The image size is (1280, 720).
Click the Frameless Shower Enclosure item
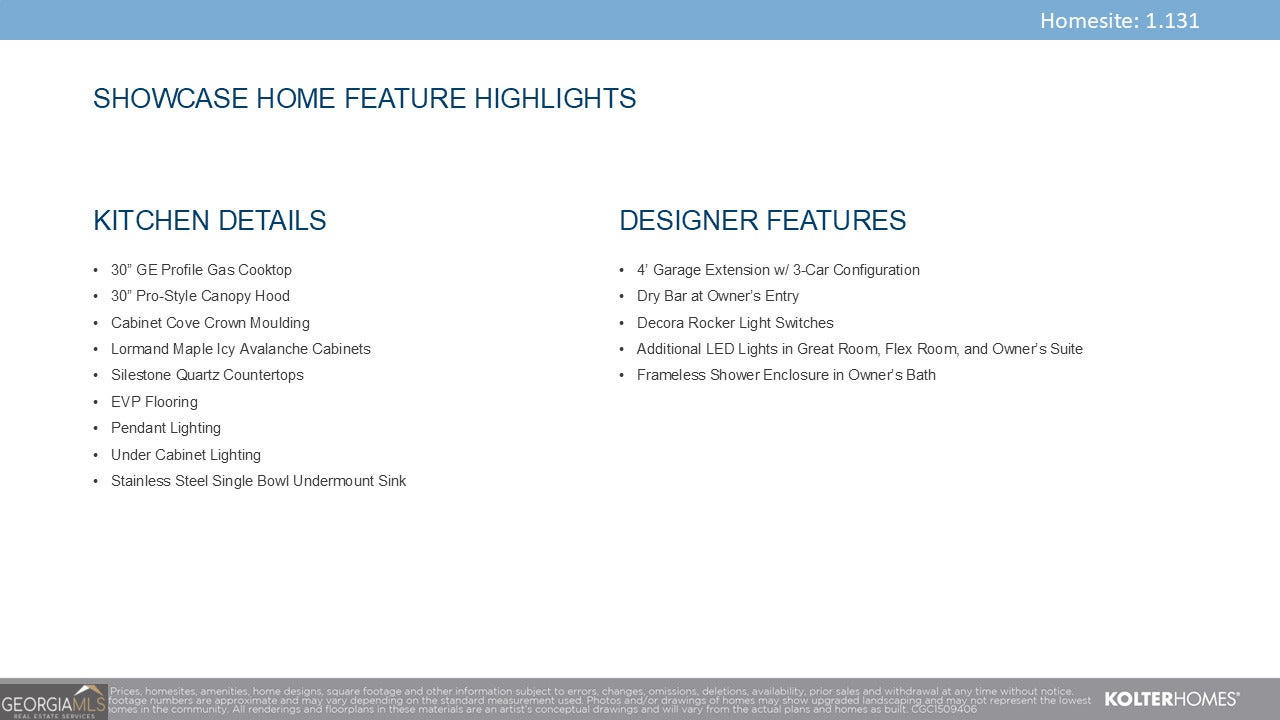coord(786,375)
